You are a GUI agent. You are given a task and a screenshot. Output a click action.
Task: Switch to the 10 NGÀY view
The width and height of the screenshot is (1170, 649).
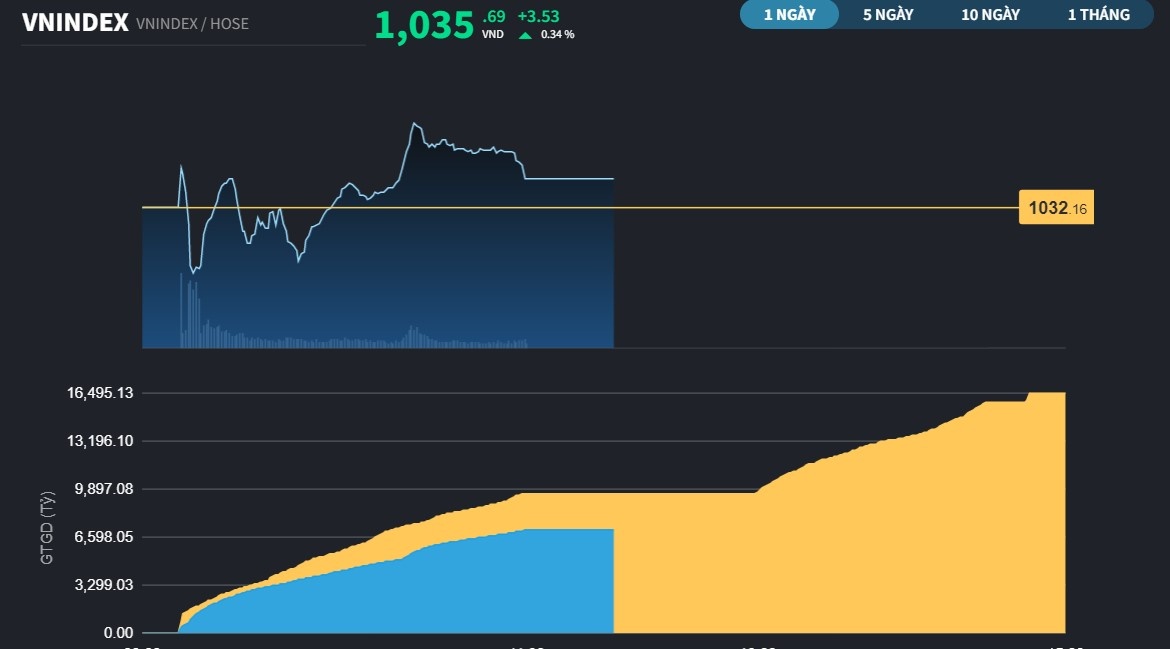[989, 14]
